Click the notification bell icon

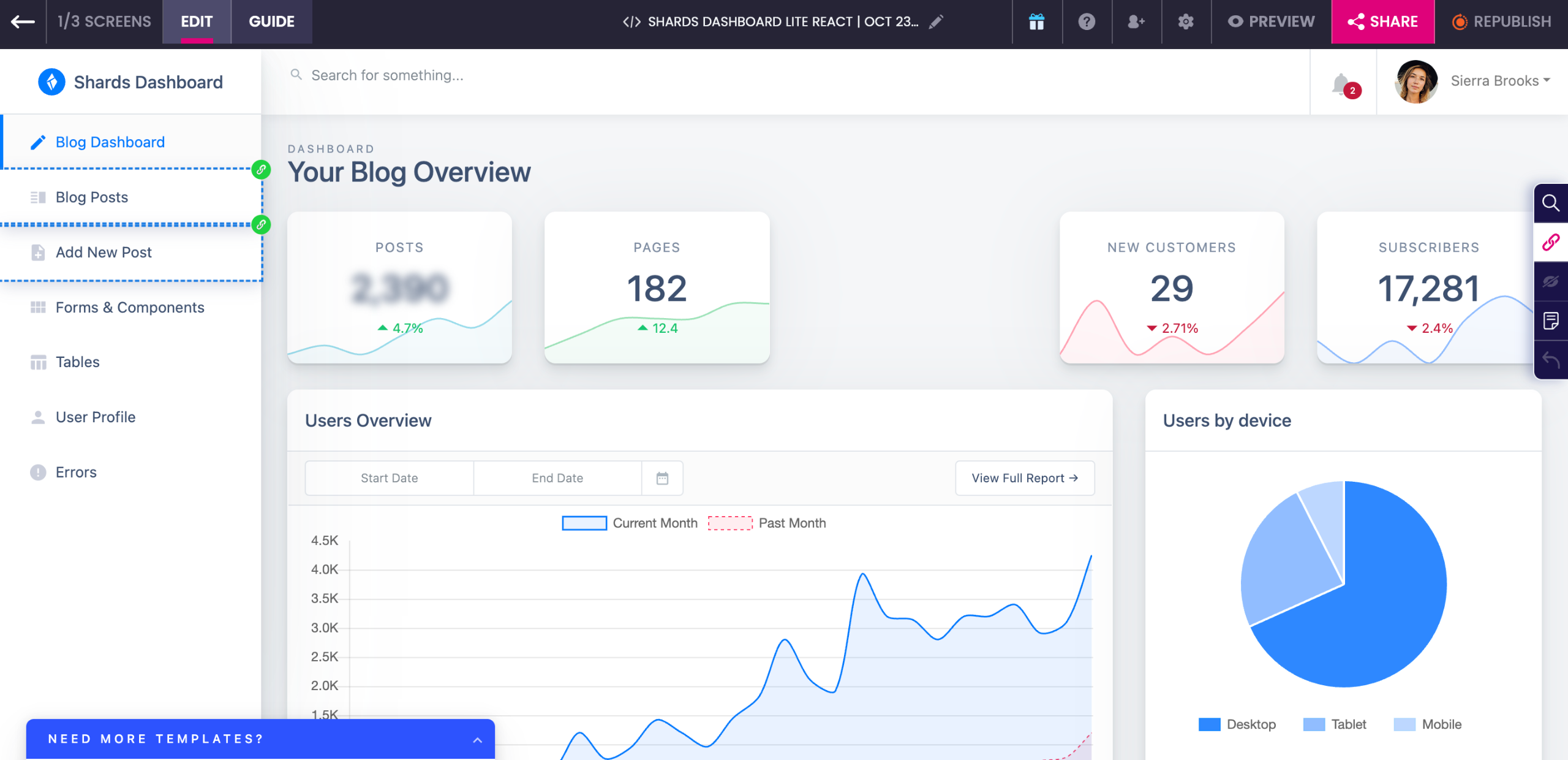1341,83
